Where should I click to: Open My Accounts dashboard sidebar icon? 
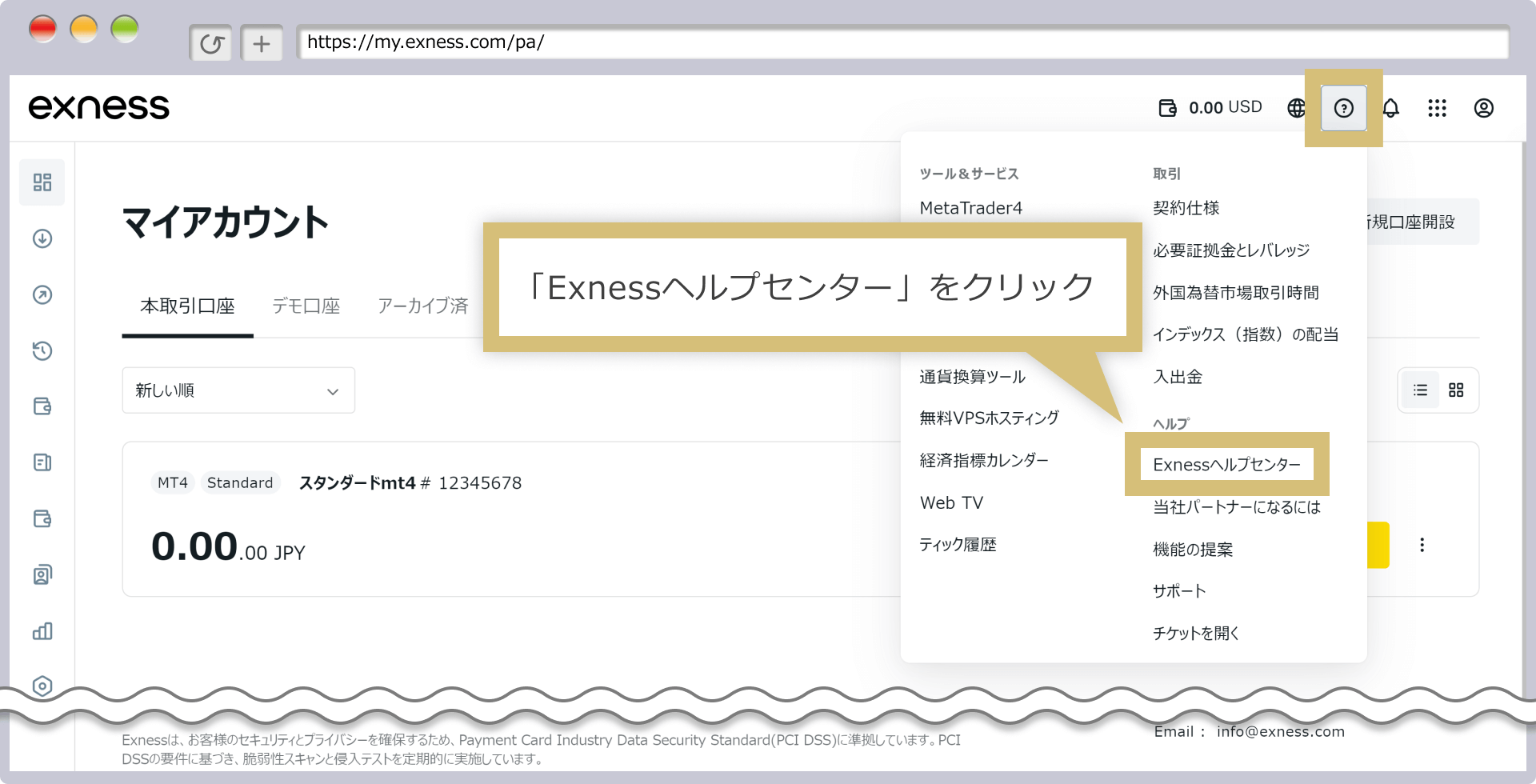[x=42, y=182]
